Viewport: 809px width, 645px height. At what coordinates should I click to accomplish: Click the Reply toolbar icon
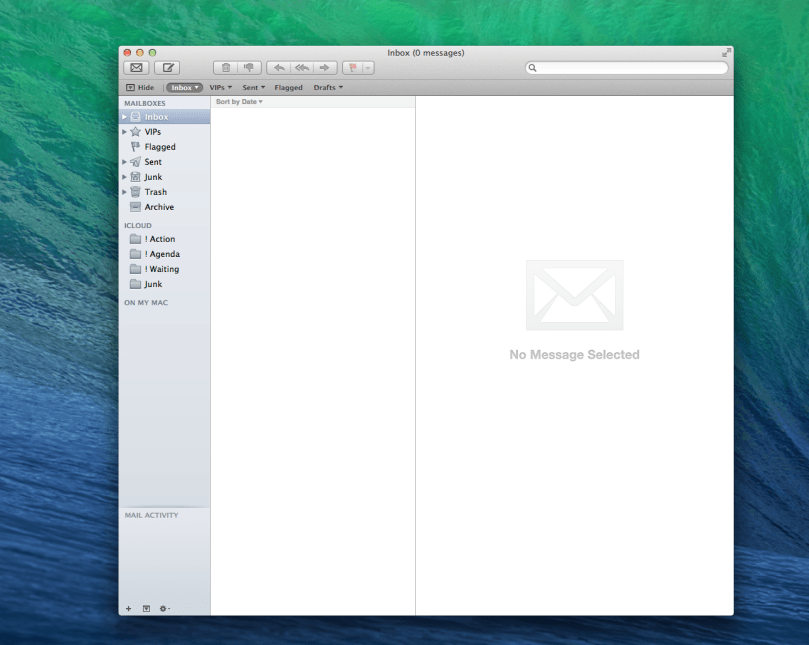coord(280,67)
